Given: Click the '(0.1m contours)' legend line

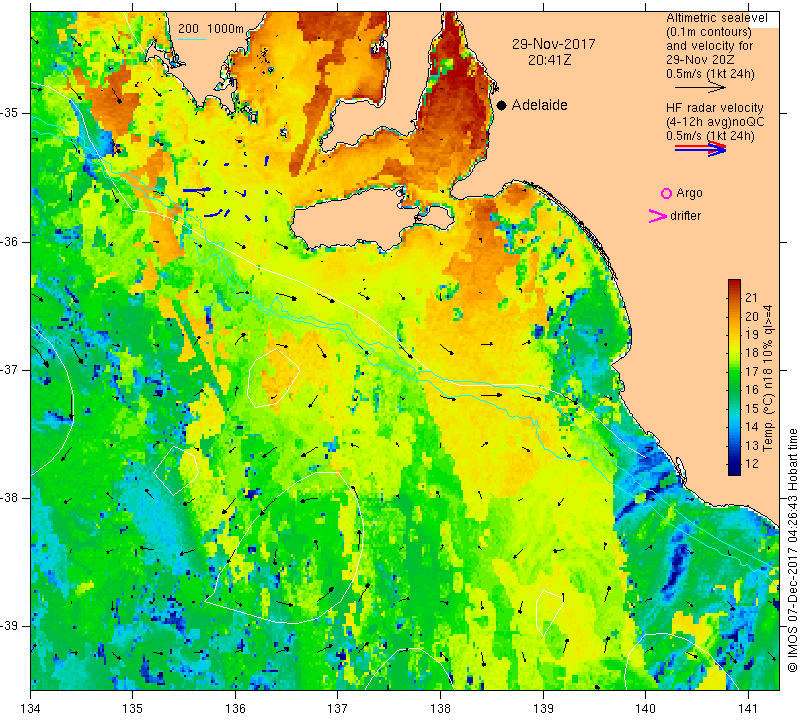Looking at the screenshot, I should (708, 32).
